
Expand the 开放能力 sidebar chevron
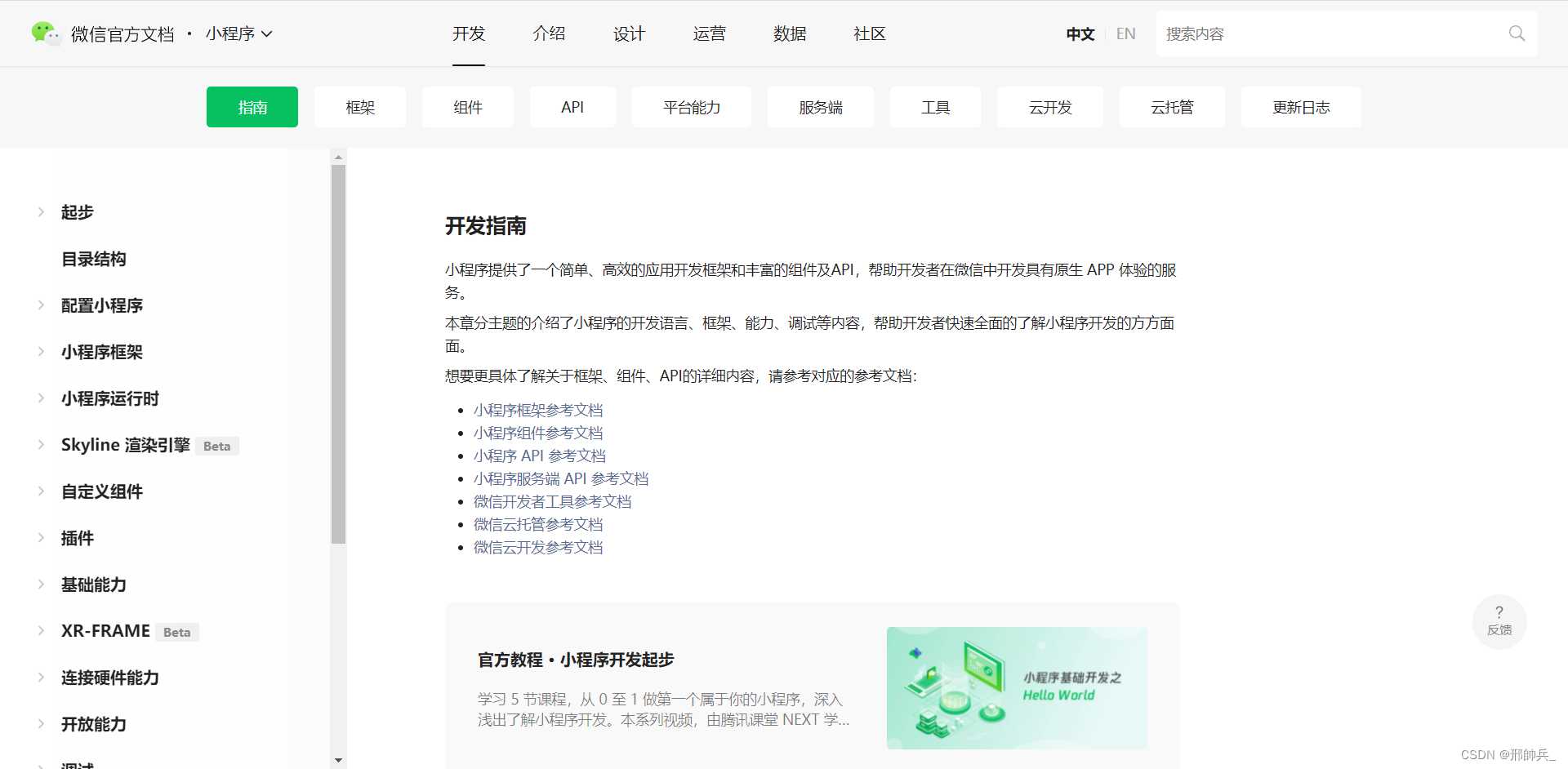click(41, 724)
